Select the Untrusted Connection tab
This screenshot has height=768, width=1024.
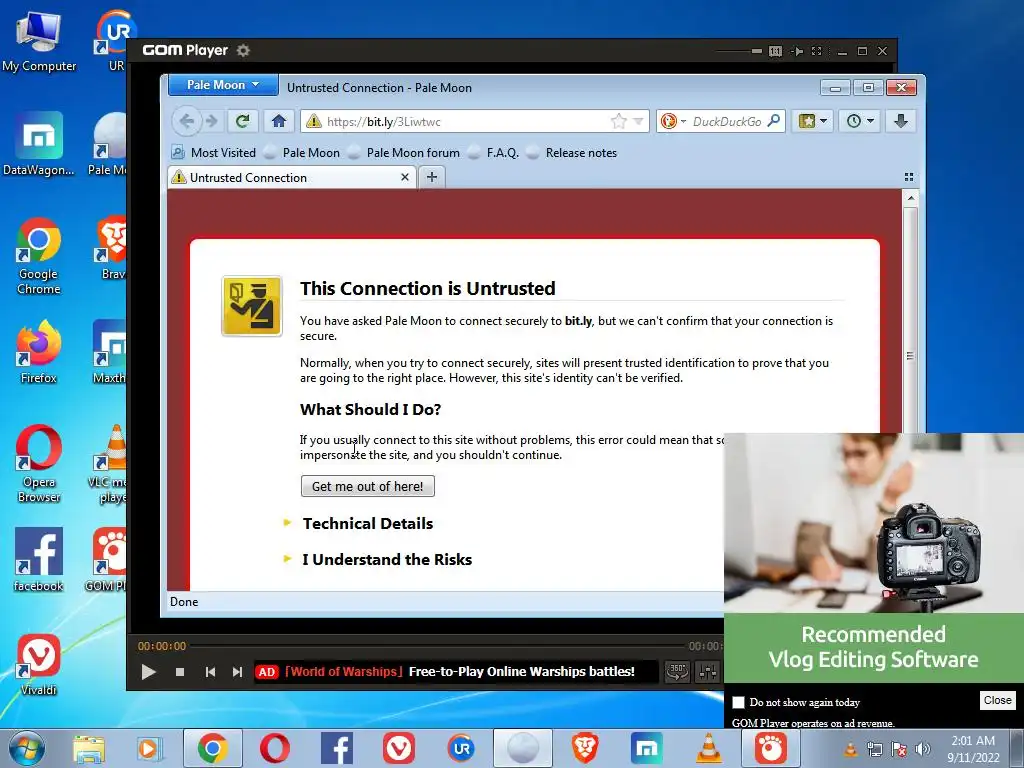pos(292,177)
